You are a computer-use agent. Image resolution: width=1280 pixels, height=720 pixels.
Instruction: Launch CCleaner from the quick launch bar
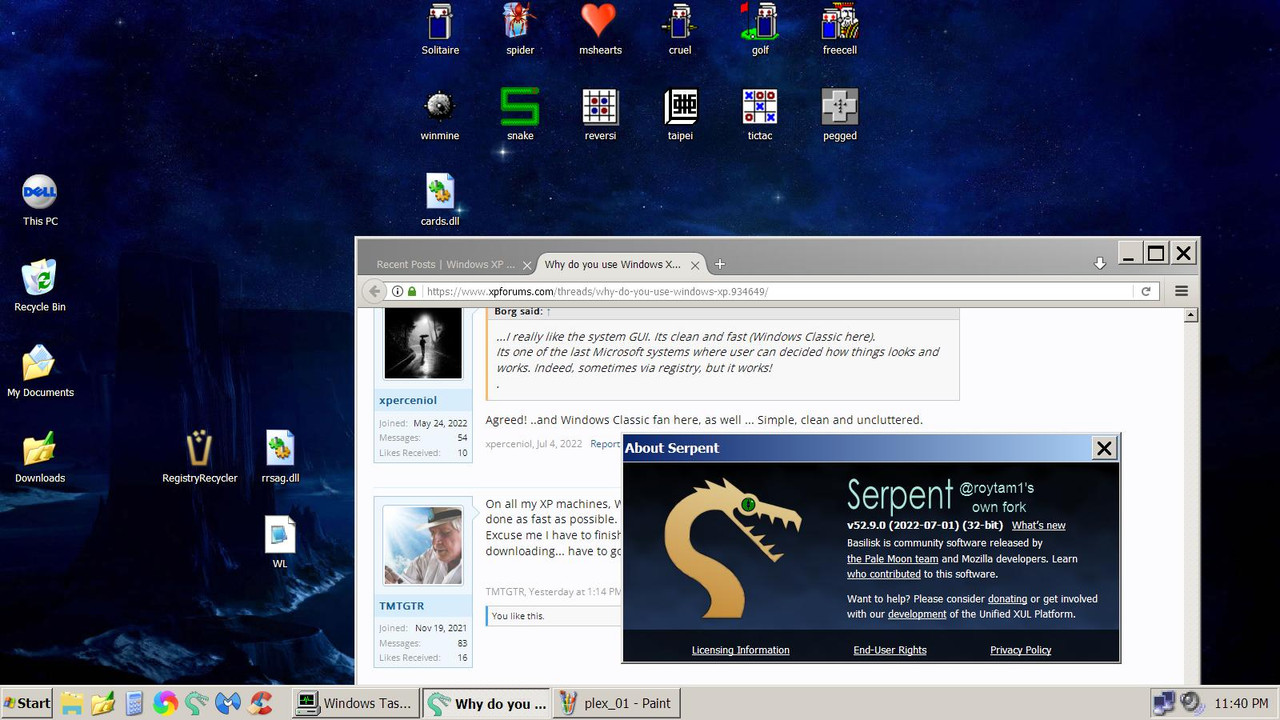pos(261,703)
